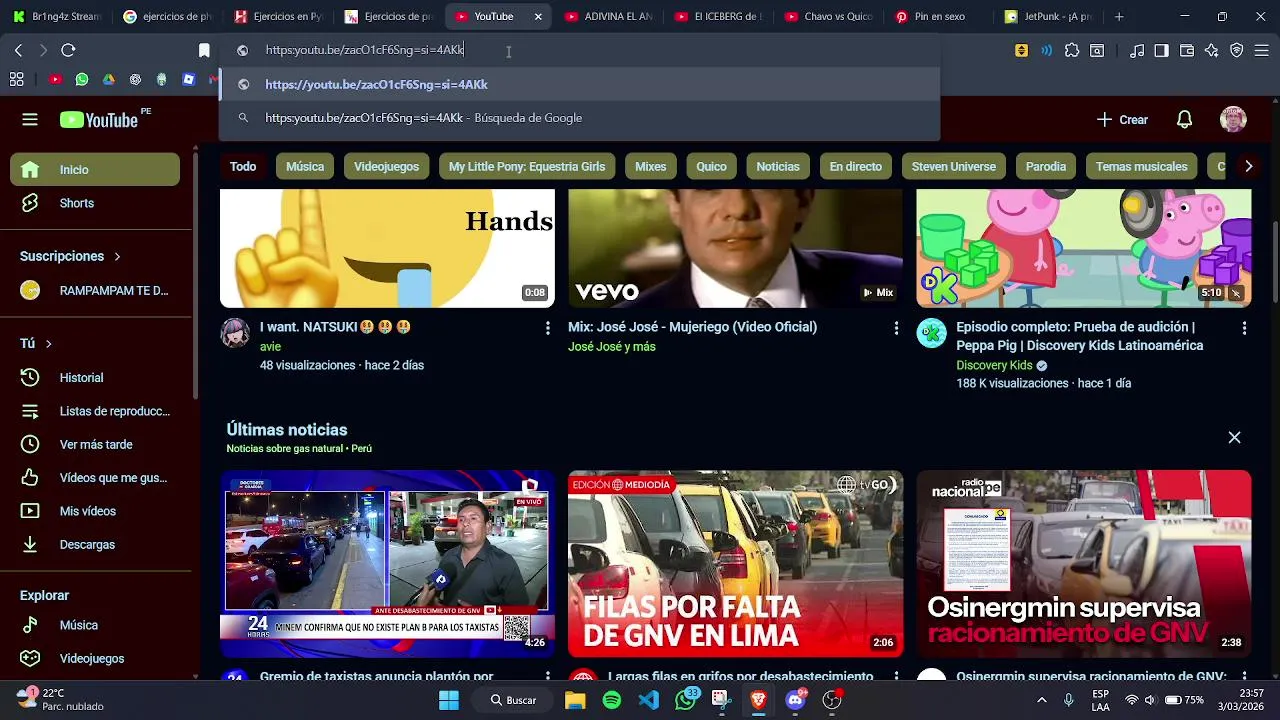
Task: Open Discovery Kids channel link
Action: (994, 366)
